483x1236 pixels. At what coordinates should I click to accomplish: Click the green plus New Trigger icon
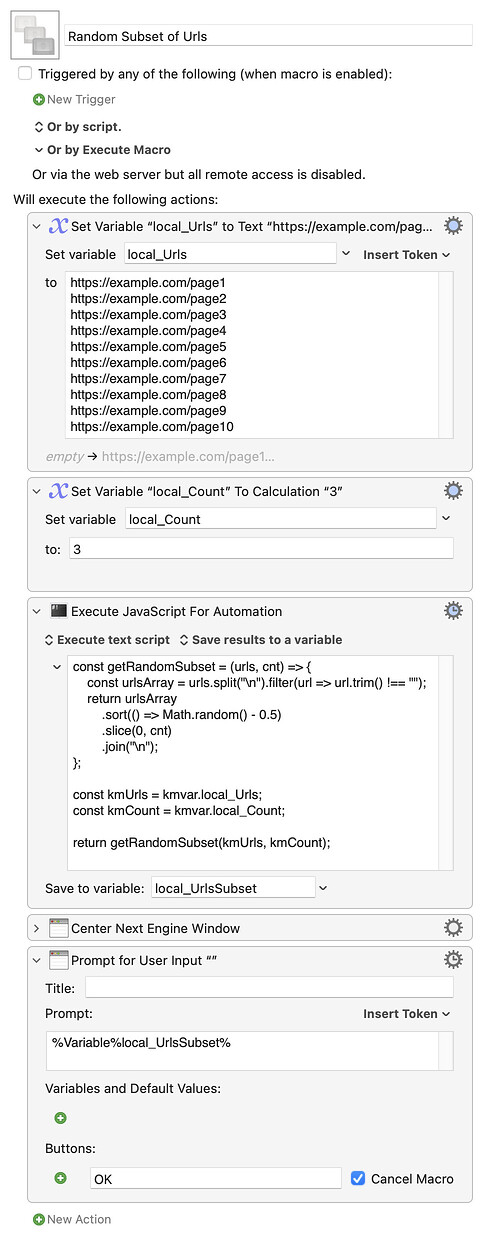[x=39, y=99]
